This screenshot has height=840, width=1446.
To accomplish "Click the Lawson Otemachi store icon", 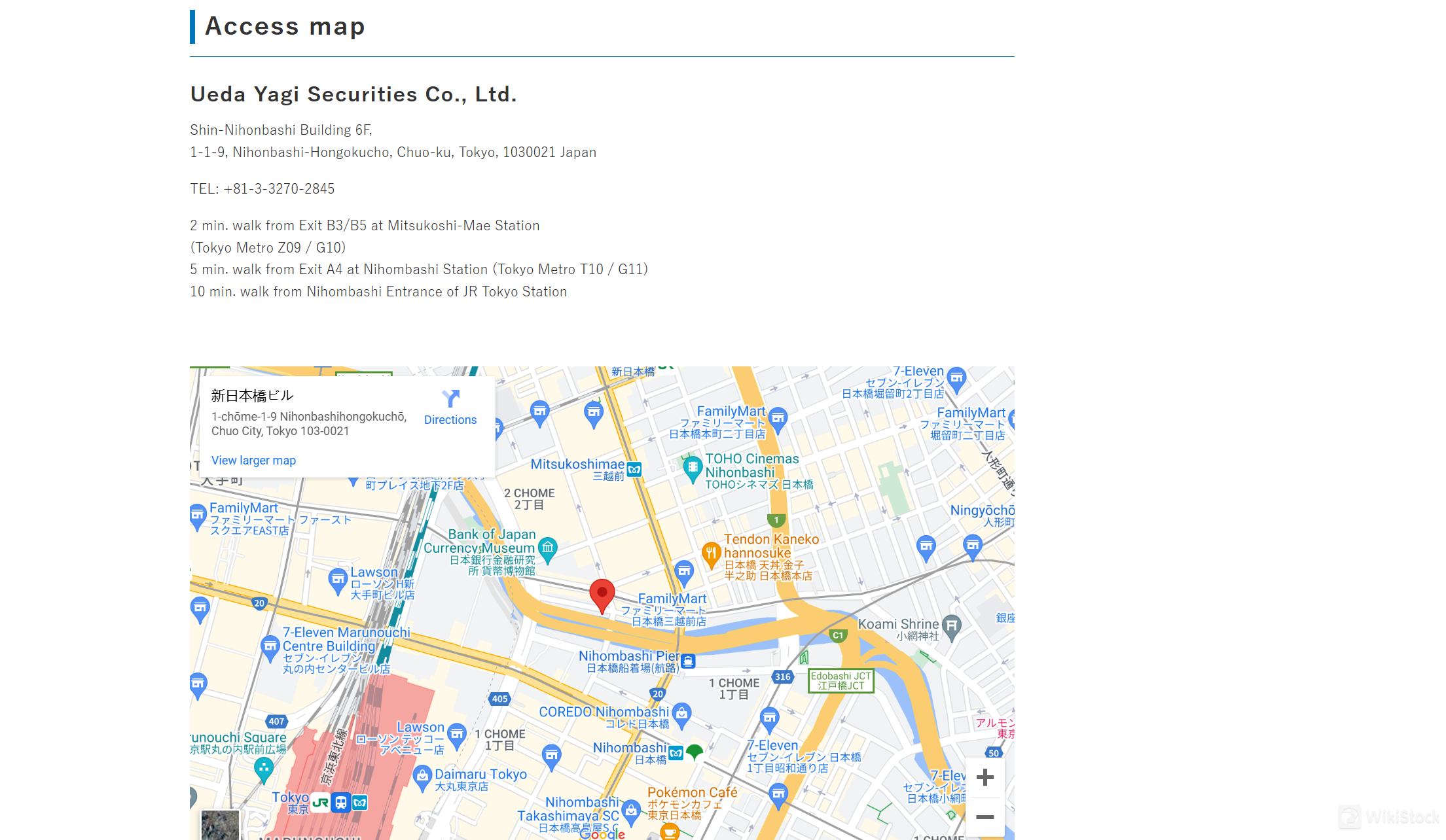I will pos(338,581).
